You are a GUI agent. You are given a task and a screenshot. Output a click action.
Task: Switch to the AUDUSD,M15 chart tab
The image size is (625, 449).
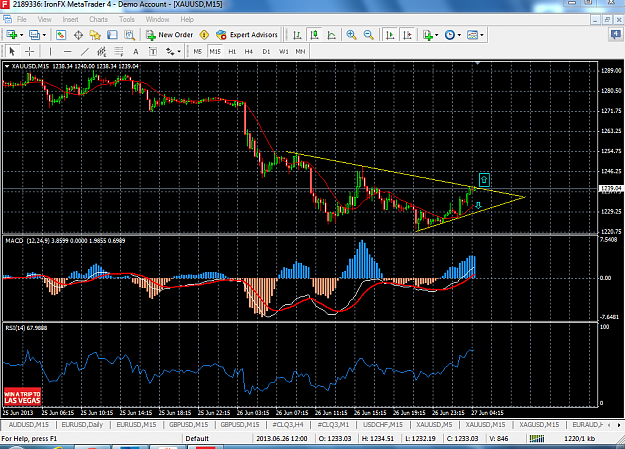(x=28, y=425)
